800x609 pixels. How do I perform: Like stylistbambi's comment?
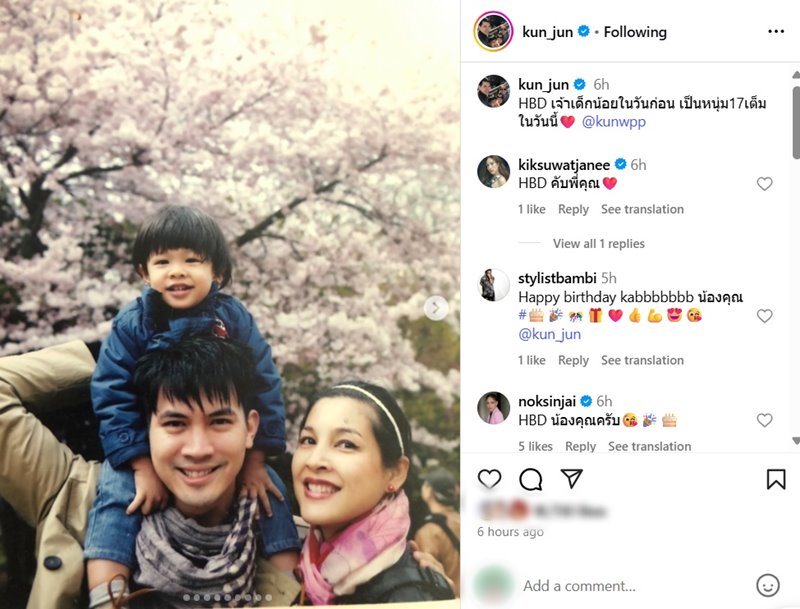tap(764, 316)
